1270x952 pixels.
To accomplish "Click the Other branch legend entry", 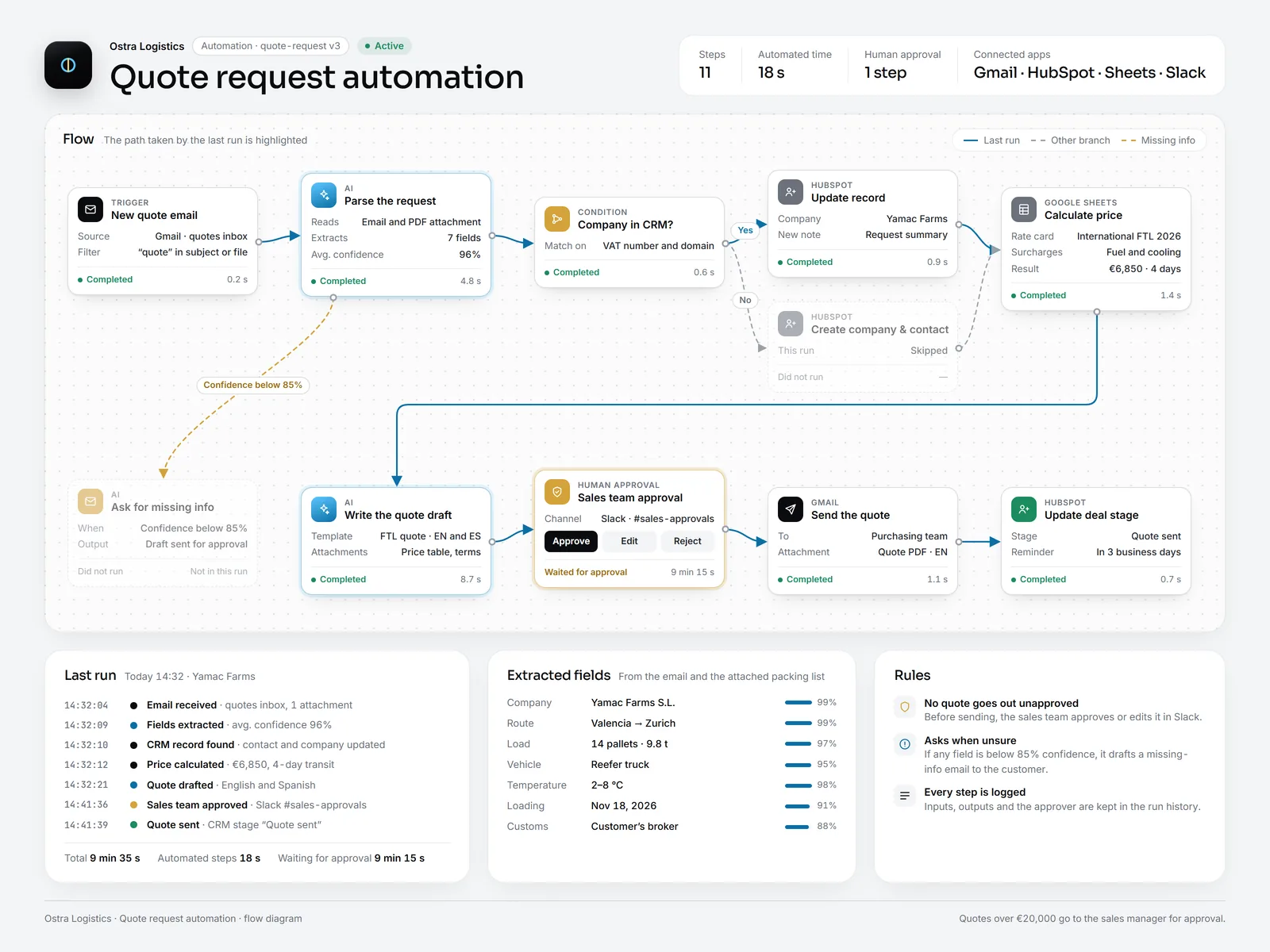I will (x=1070, y=140).
